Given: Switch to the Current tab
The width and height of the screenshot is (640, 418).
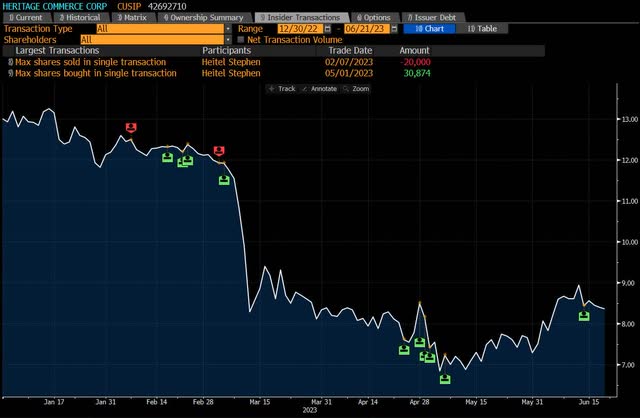Looking at the screenshot, I should (26, 18).
